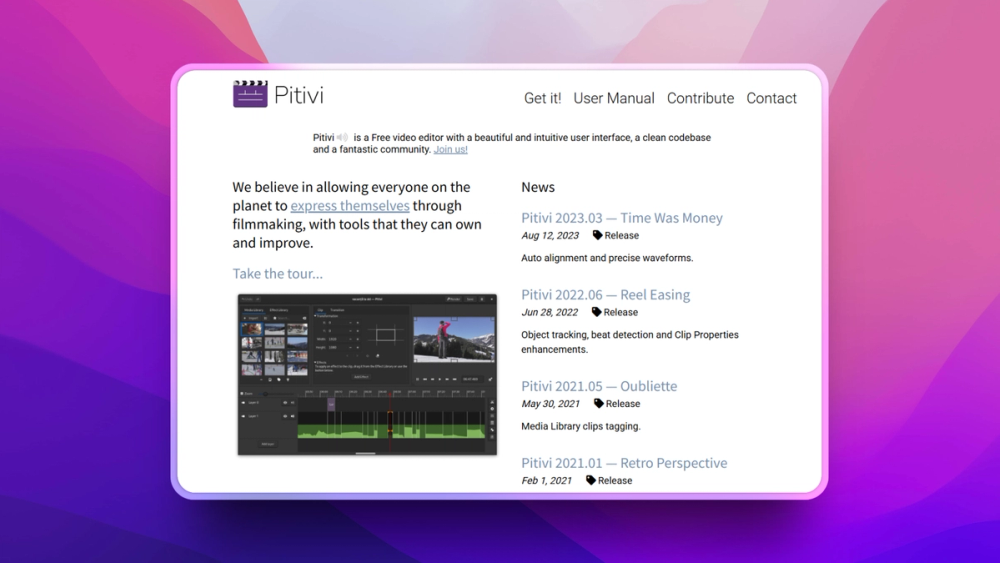Click Release tag icon under Jun 28, 2022
The image size is (1000, 563).
(x=596, y=312)
